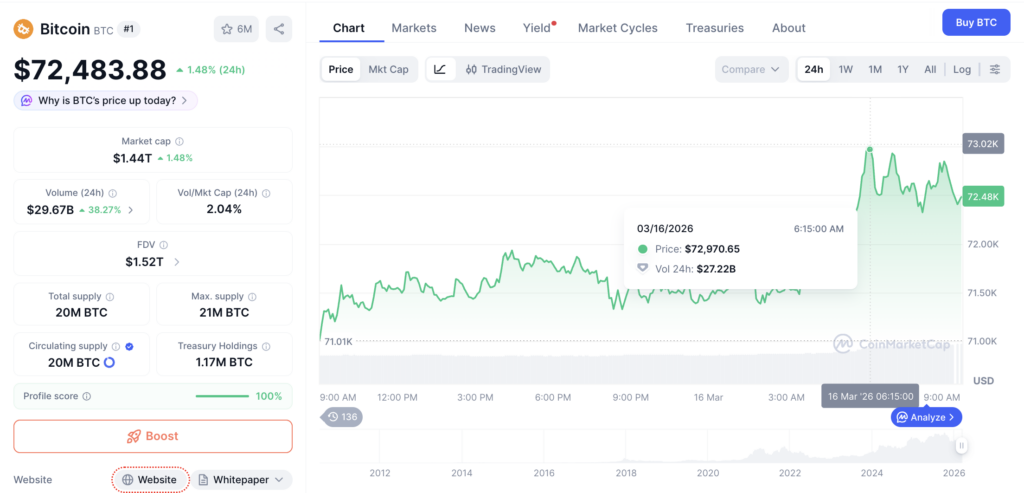Click 2024 on the range timeline
This screenshot has height=493, width=1024.
(872, 473)
